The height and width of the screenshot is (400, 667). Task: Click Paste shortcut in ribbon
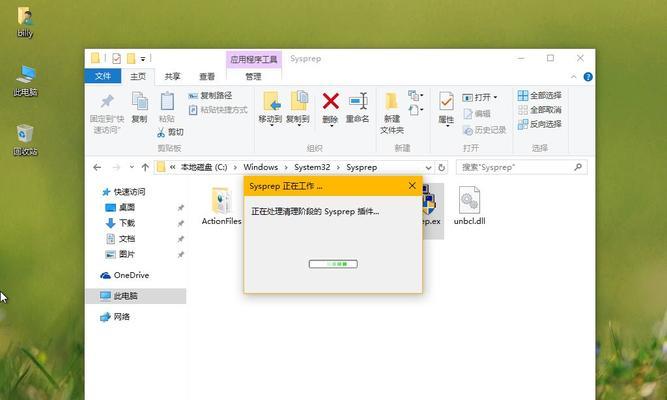pyautogui.click(x=218, y=110)
